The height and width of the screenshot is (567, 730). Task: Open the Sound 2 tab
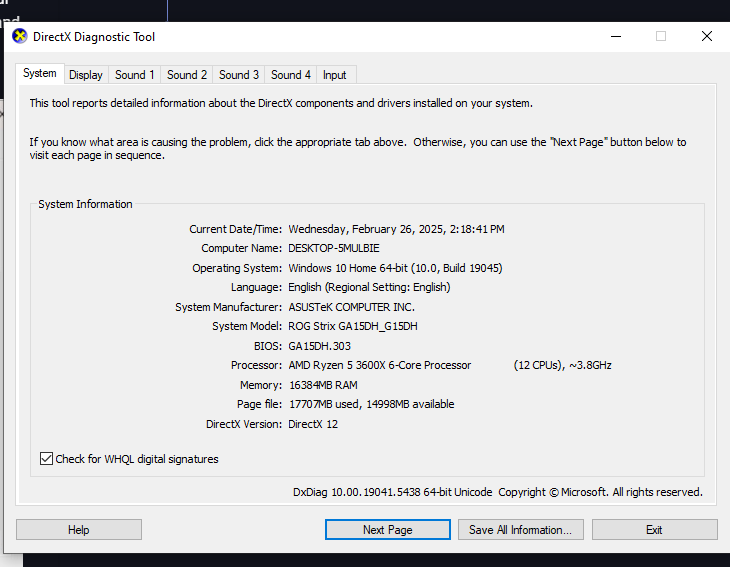pyautogui.click(x=187, y=75)
